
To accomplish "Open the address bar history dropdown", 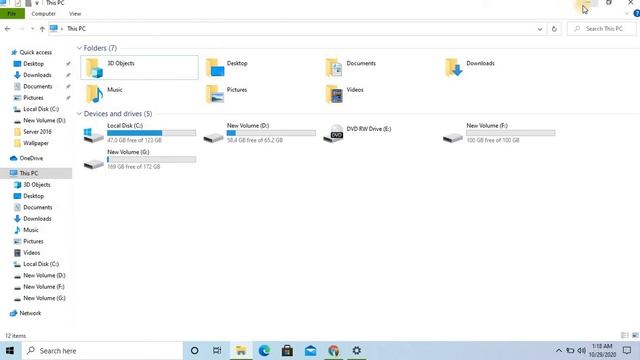I will click(x=540, y=29).
